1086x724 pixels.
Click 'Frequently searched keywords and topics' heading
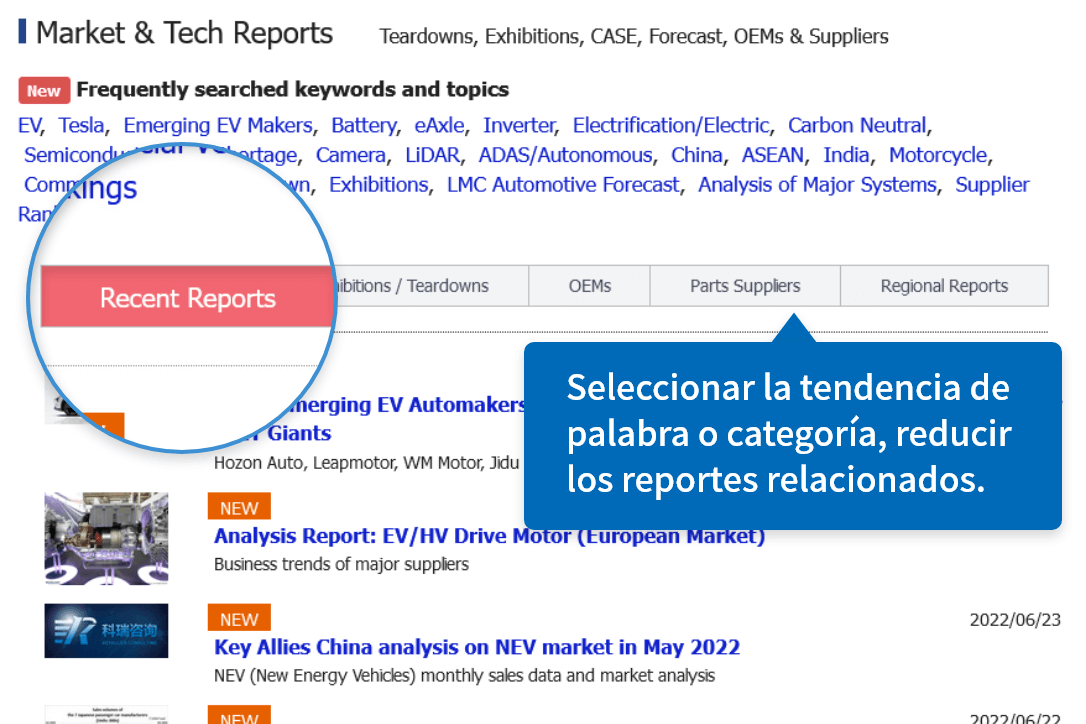pyautogui.click(x=292, y=89)
